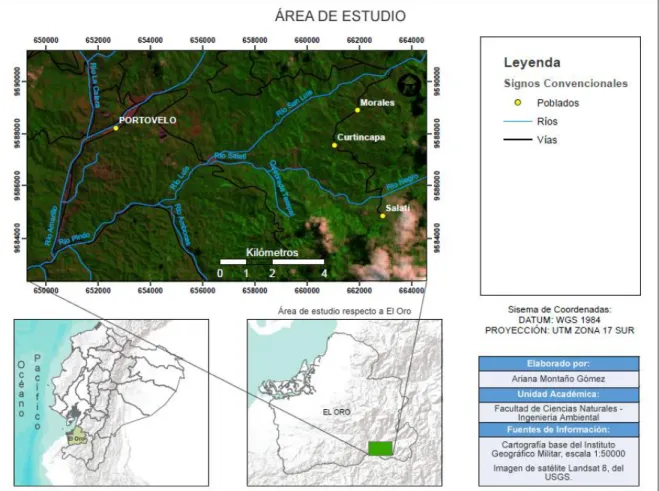Screen dimensions: 659x491
Task: Click the north arrow compass symbol on the map
Action: tap(409, 84)
